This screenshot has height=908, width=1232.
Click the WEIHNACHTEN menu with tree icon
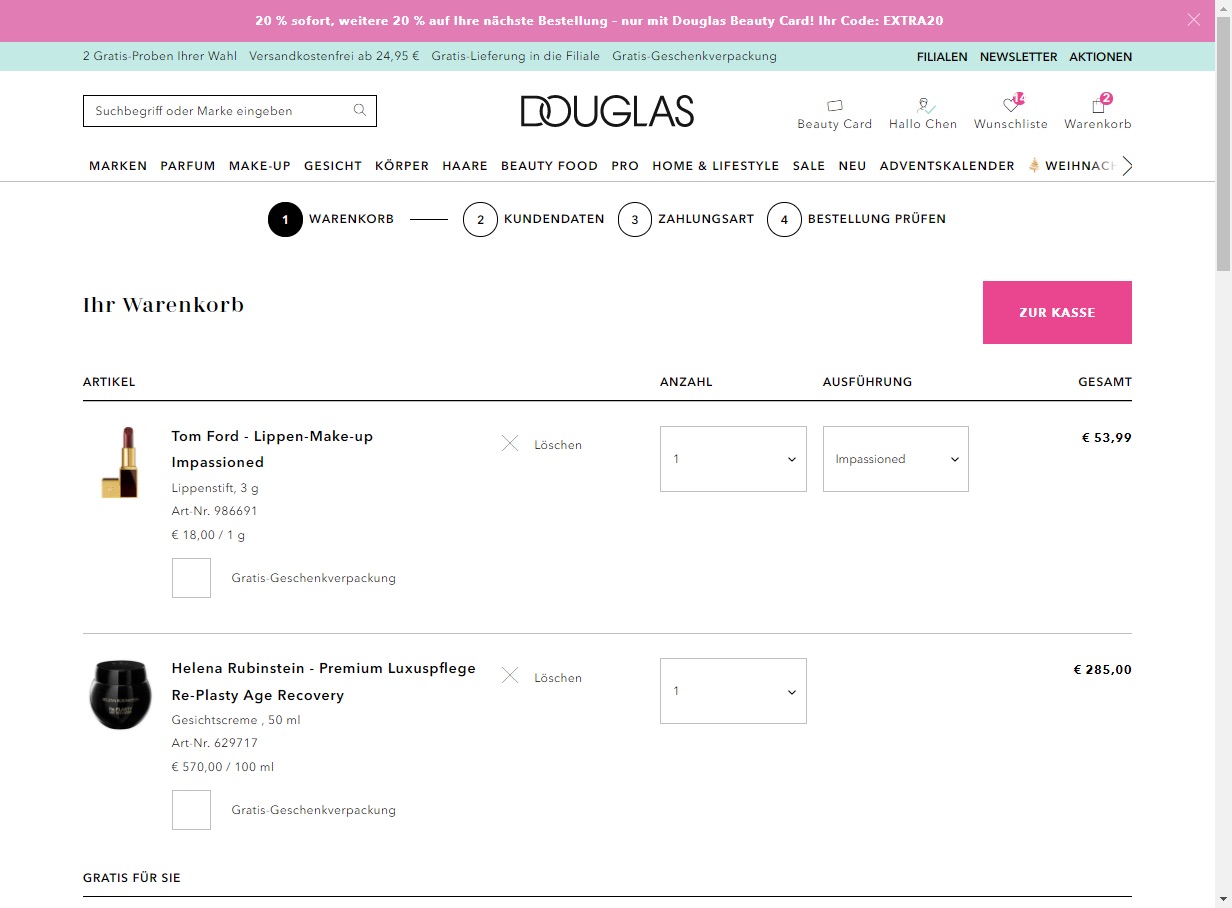click(1074, 166)
